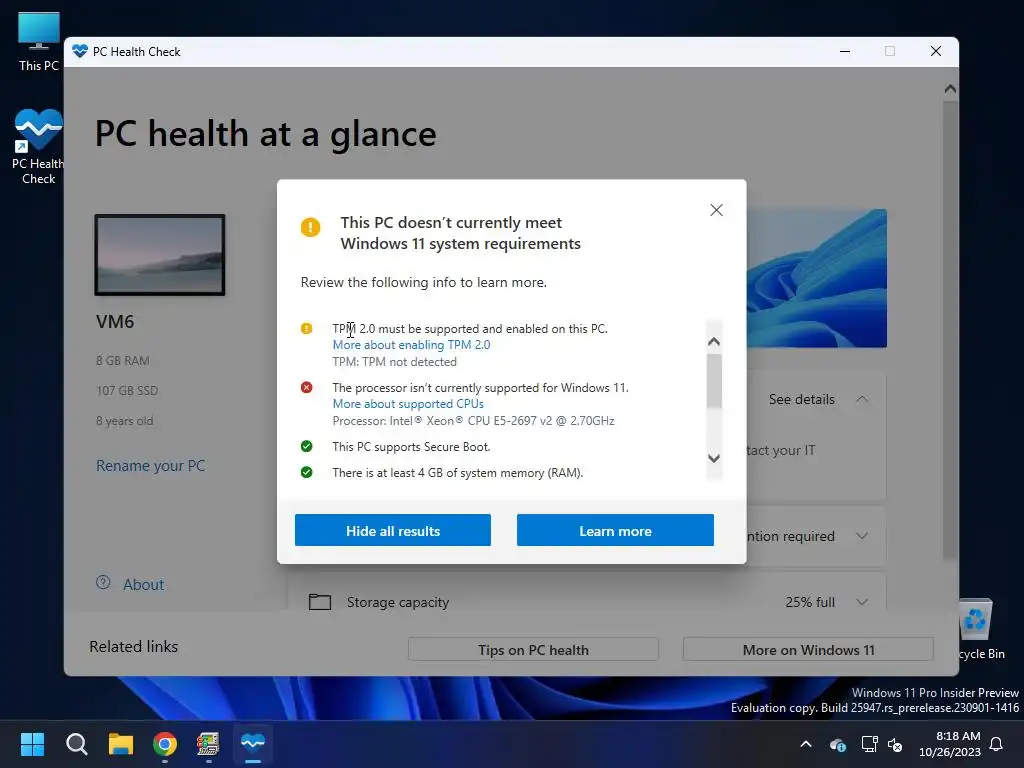Image resolution: width=1024 pixels, height=768 pixels.
Task: Open Windows Start menu
Action: point(32,744)
